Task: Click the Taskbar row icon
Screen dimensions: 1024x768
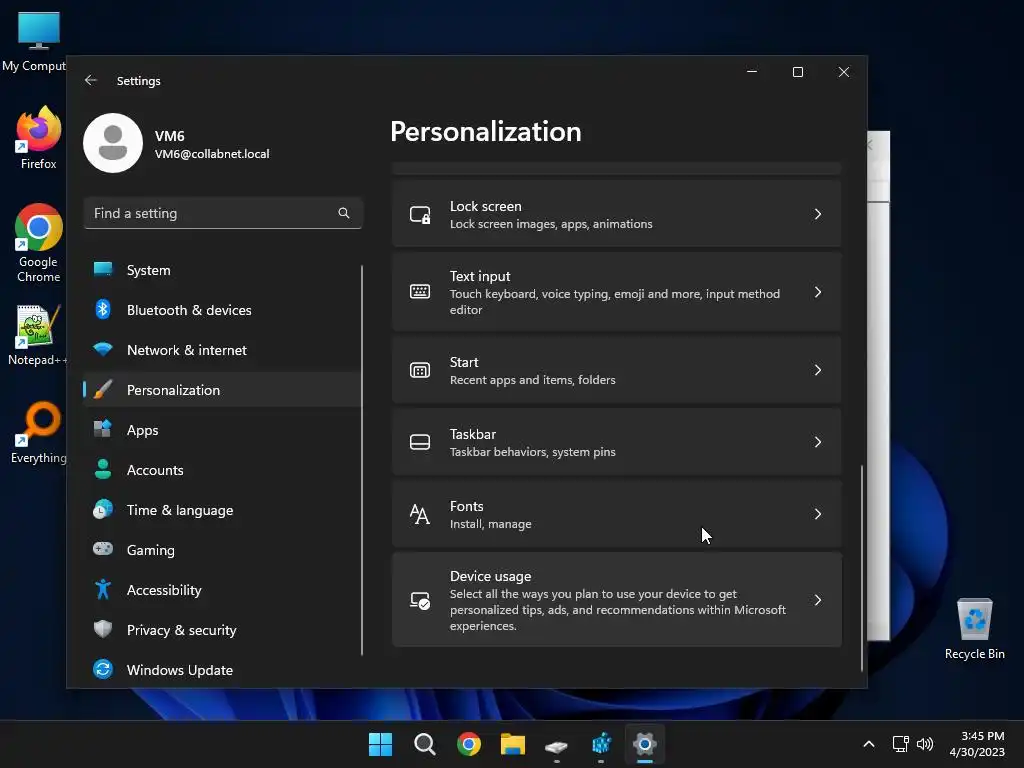Action: [x=420, y=442]
